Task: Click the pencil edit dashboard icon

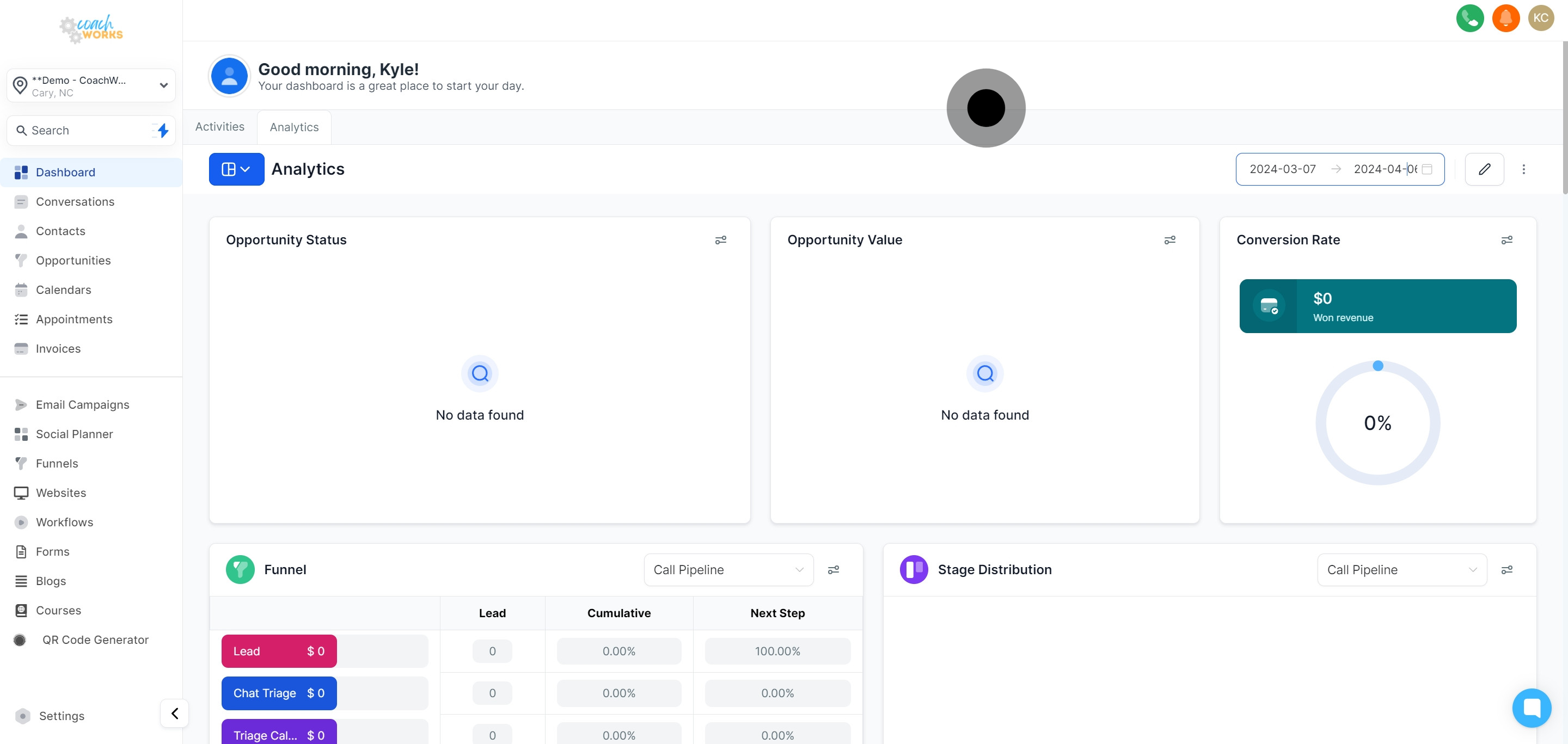Action: [x=1484, y=169]
